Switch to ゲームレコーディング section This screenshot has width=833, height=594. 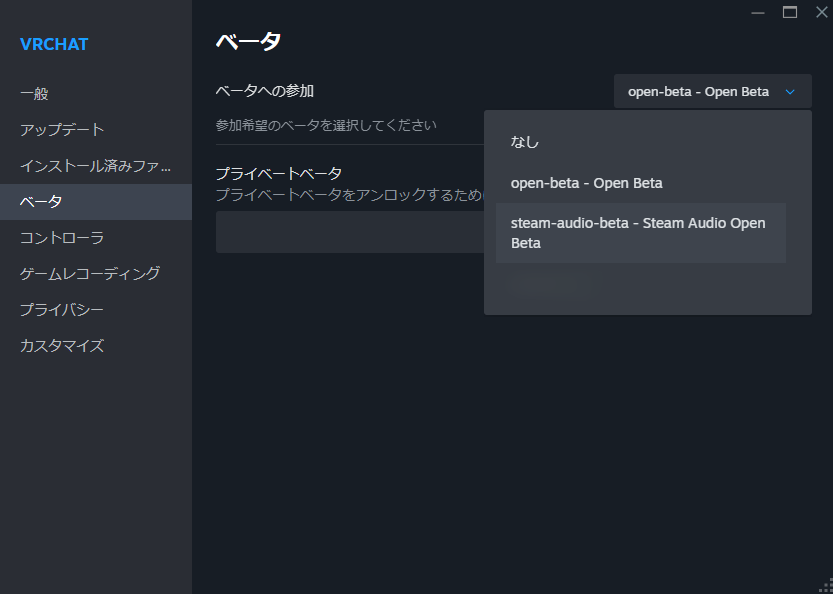pos(90,274)
